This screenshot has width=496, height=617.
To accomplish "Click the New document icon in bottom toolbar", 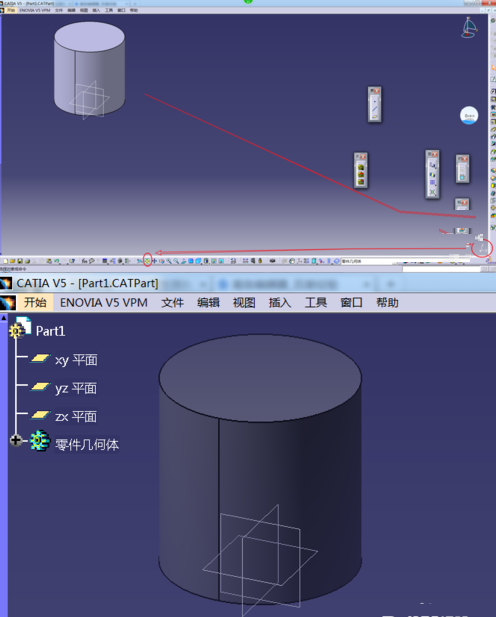I will [x=6, y=261].
